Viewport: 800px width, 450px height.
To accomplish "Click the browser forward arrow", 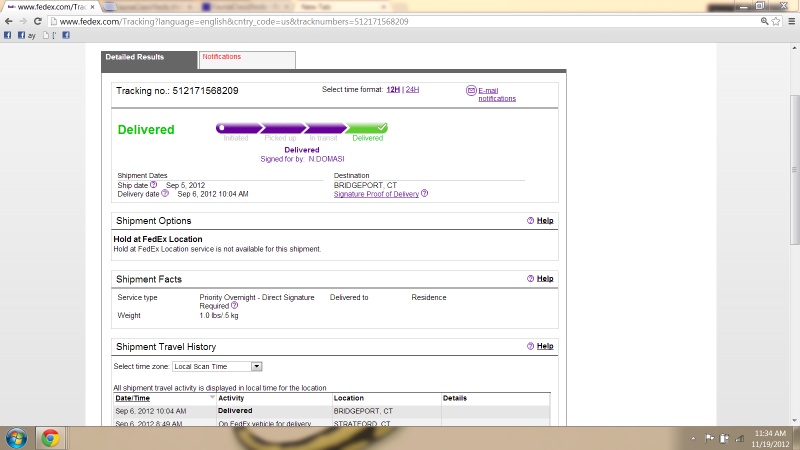I will pyautogui.click(x=23, y=21).
